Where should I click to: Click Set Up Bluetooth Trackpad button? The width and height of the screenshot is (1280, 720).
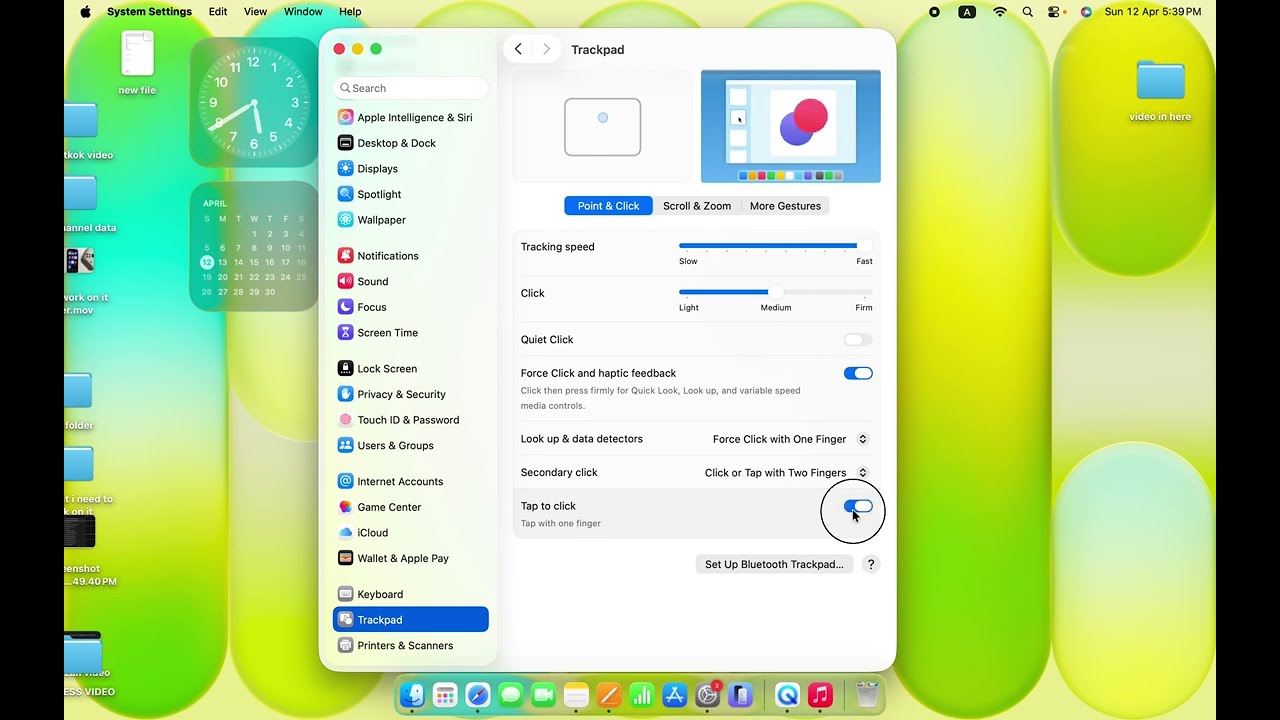pos(774,564)
